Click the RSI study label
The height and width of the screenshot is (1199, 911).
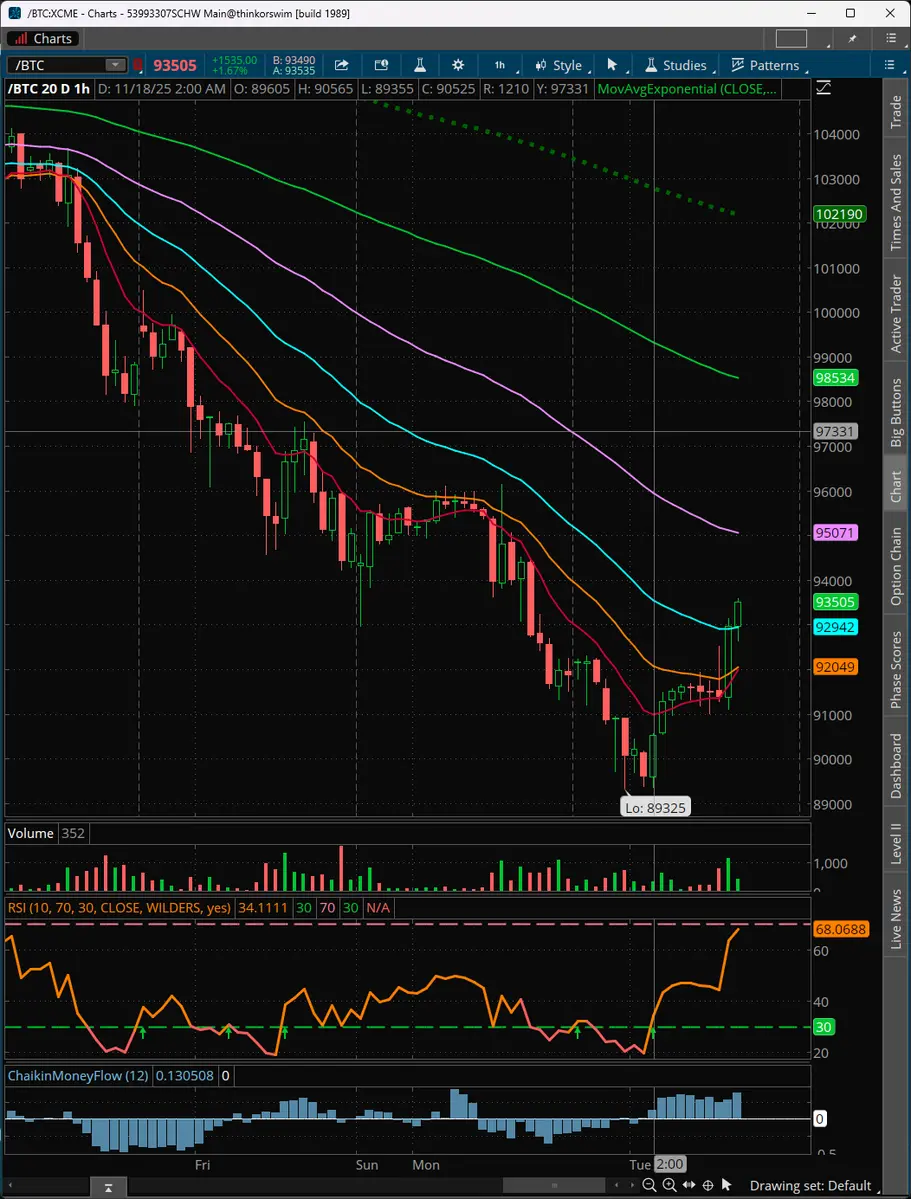pos(119,908)
